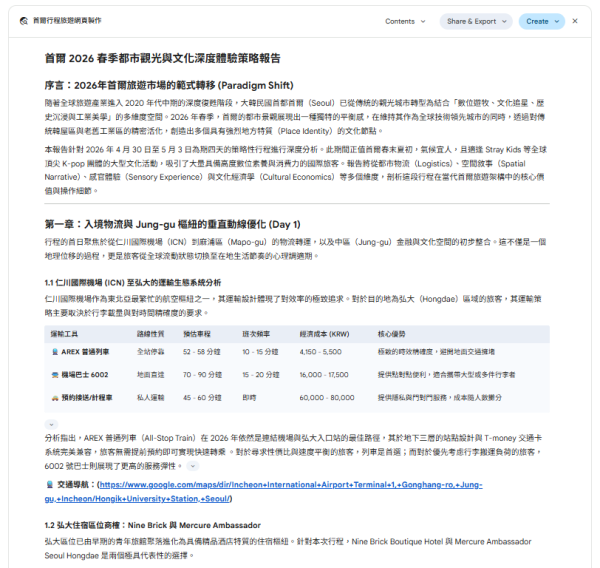Select the 45 - 60 分鐘 cell

202,398
